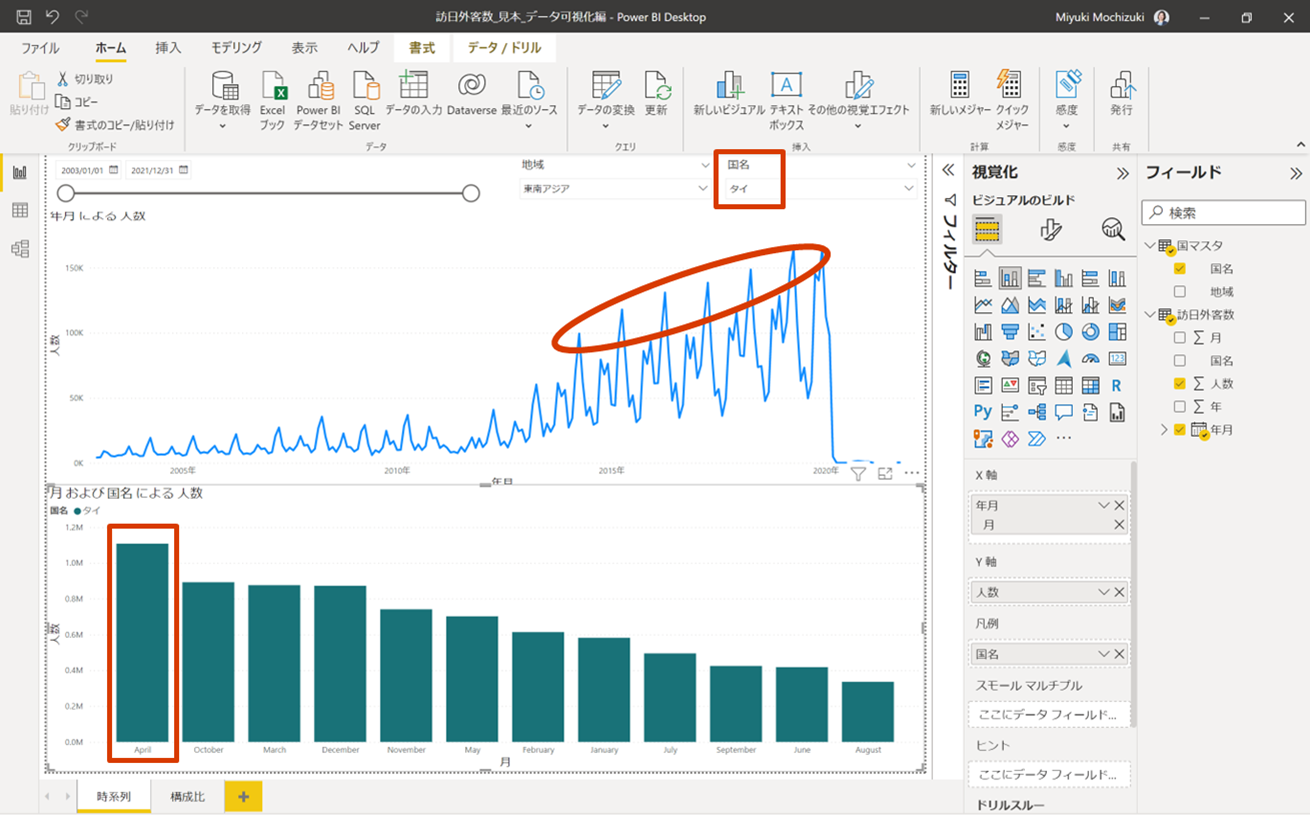Image resolution: width=1310 pixels, height=815 pixels.
Task: Switch to 構成比 page tab
Action: point(188,797)
